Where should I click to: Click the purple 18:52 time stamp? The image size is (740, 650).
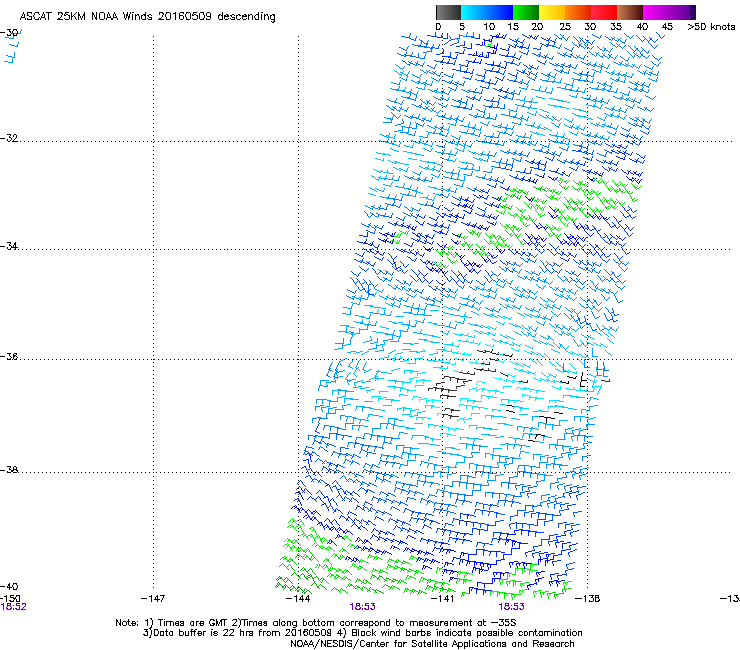(13, 607)
